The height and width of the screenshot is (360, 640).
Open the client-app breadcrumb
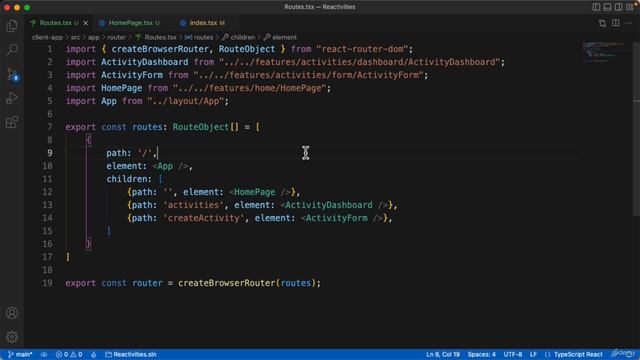(47, 37)
